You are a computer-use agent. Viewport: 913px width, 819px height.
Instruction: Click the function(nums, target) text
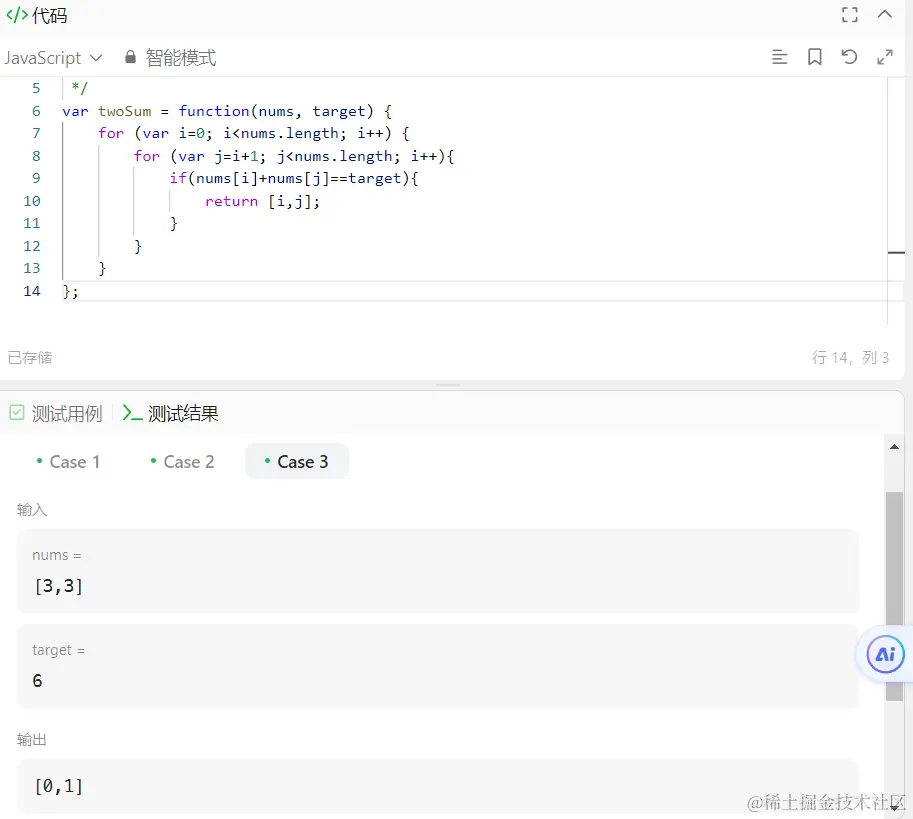coord(275,111)
